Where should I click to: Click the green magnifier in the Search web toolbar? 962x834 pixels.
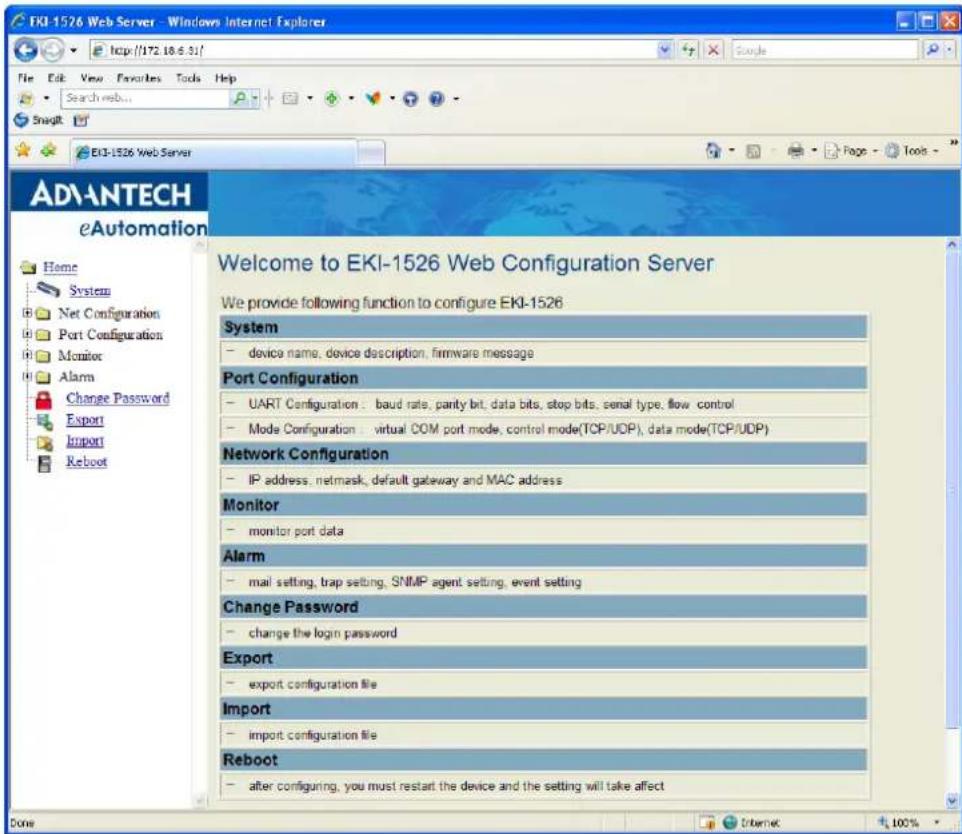pyautogui.click(x=240, y=98)
